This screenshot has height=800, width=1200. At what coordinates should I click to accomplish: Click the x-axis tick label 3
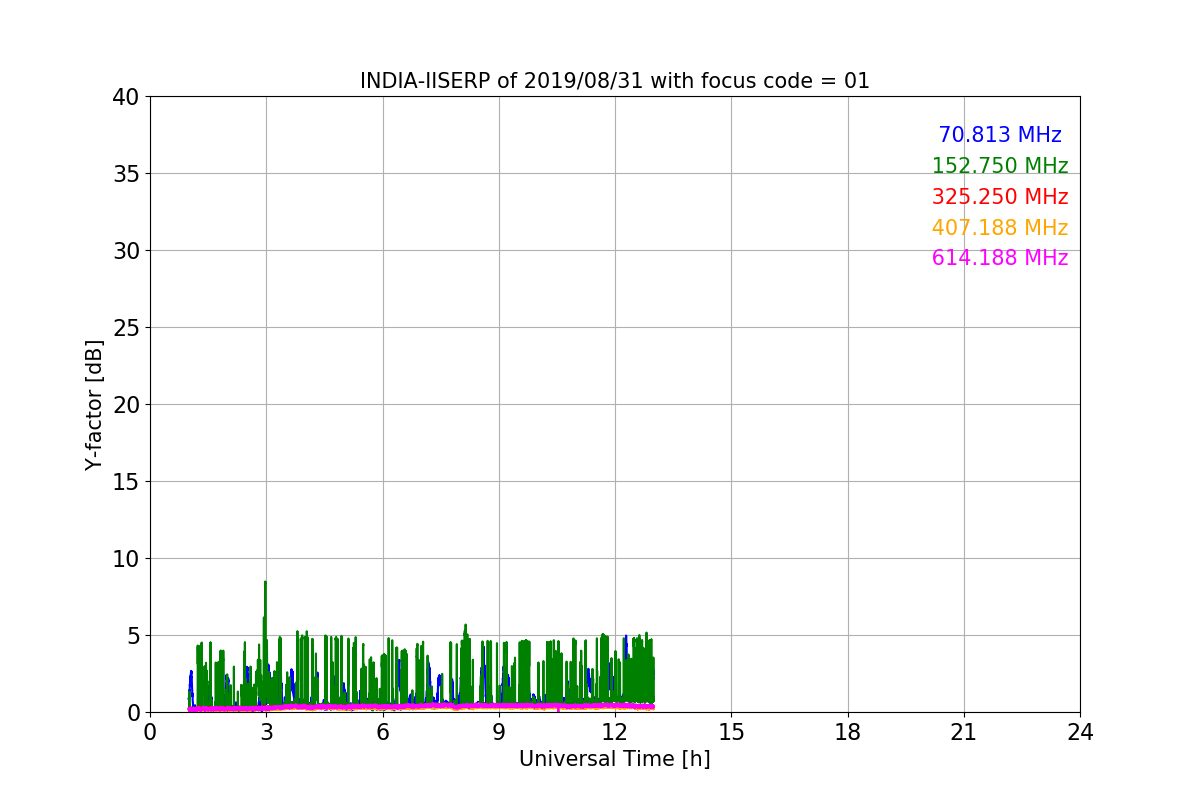click(x=266, y=732)
